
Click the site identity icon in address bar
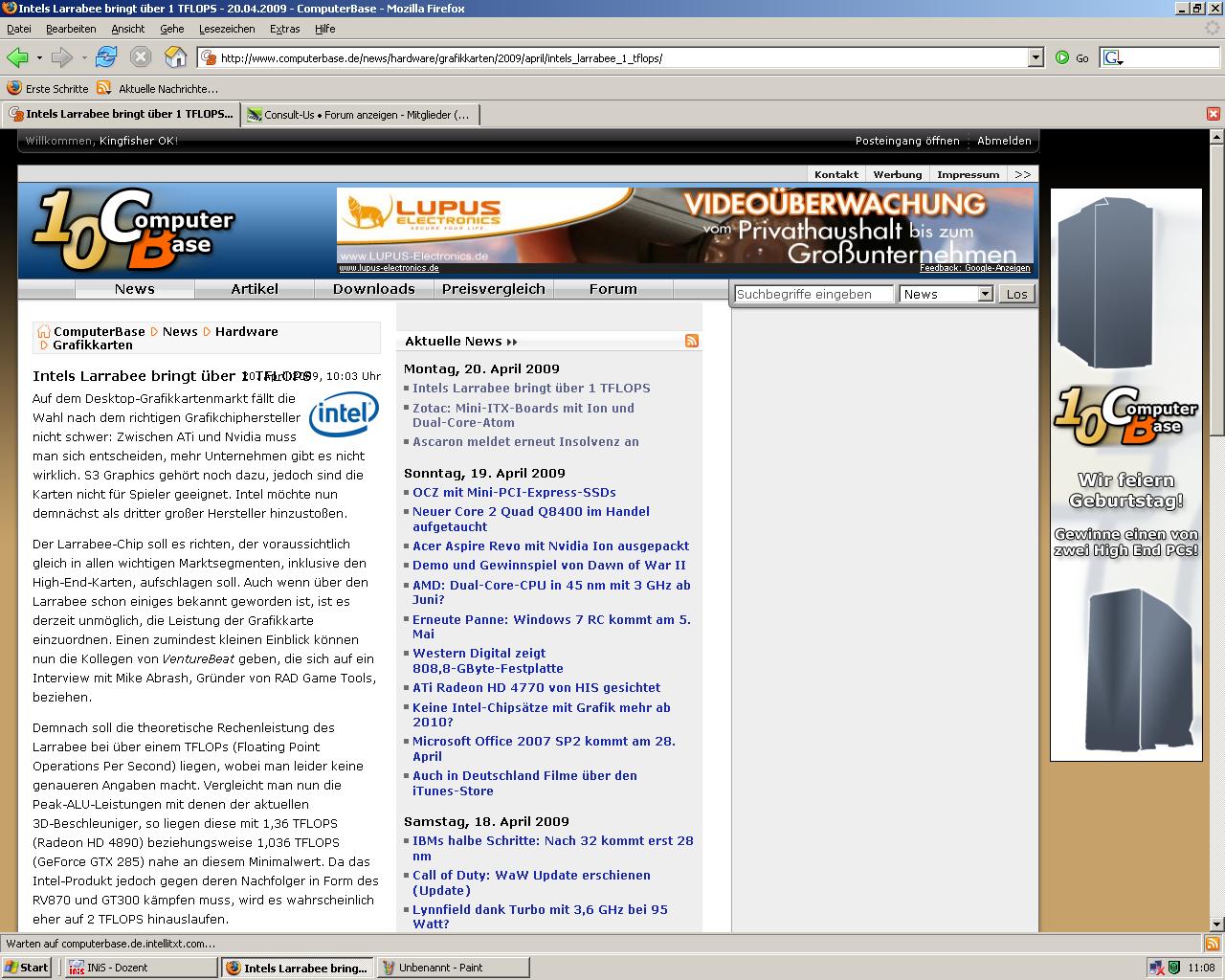(x=209, y=58)
